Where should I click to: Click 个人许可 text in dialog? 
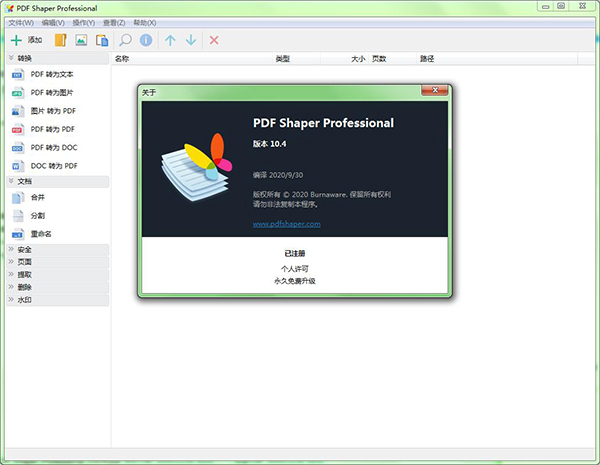295,269
